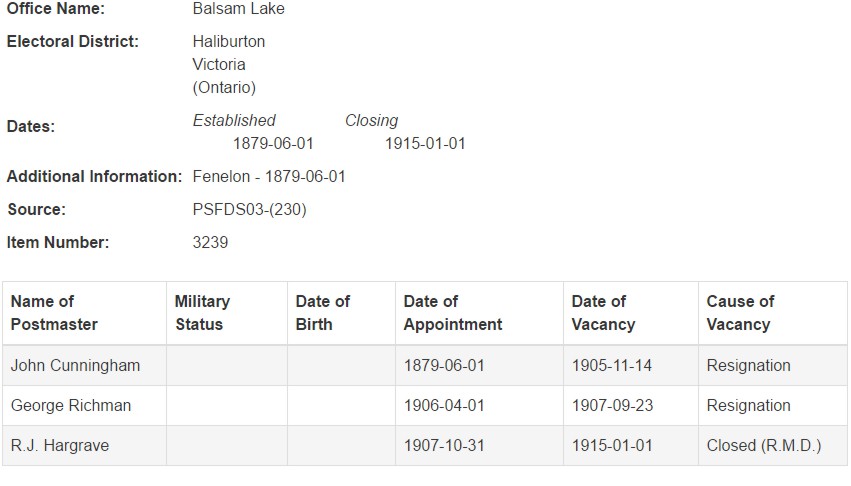Click vacancy date 1905-11-14
Screen dimensions: 851x486
tap(612, 366)
